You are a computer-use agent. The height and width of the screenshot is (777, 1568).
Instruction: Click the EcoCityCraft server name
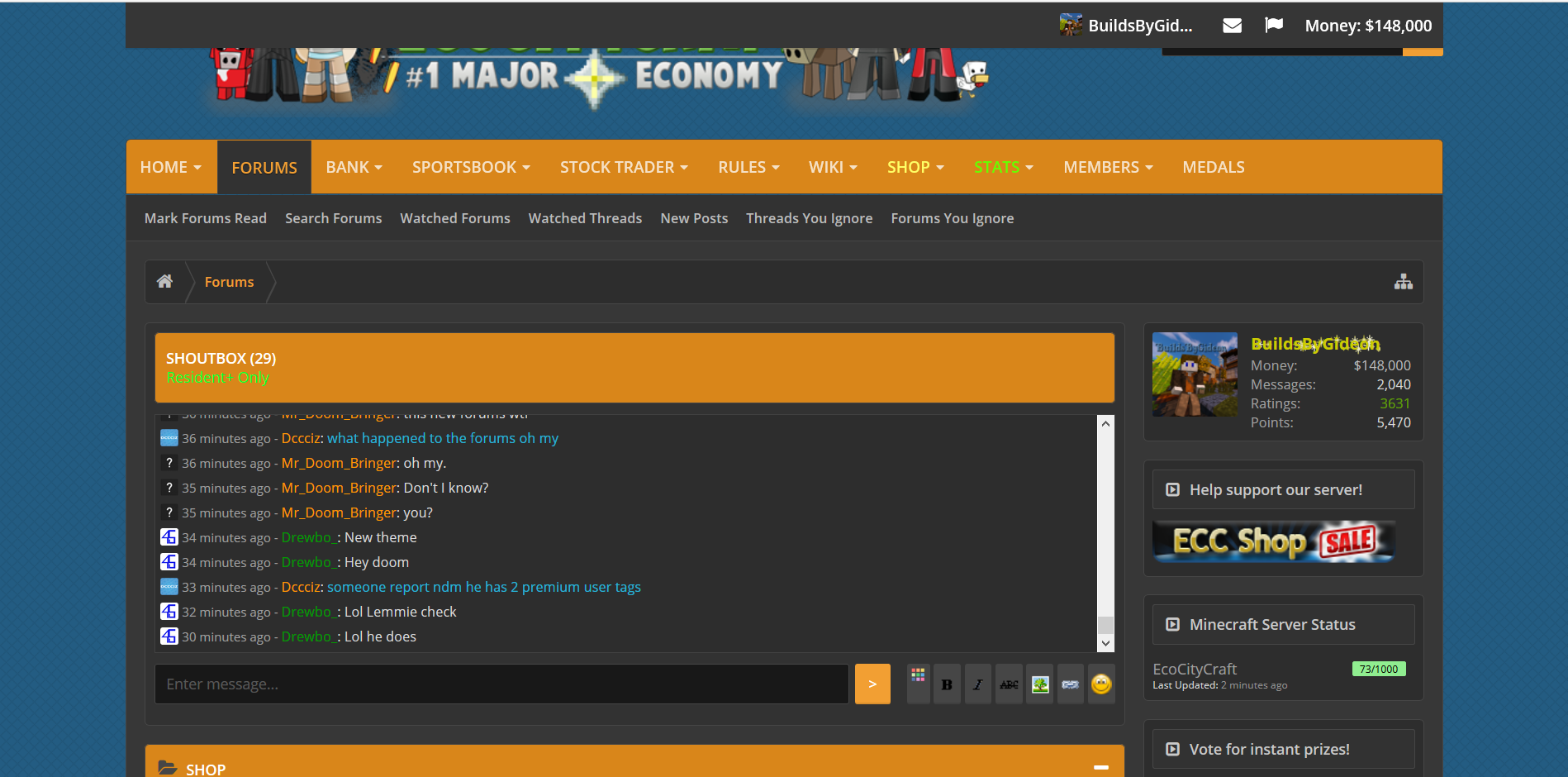[x=1195, y=669]
